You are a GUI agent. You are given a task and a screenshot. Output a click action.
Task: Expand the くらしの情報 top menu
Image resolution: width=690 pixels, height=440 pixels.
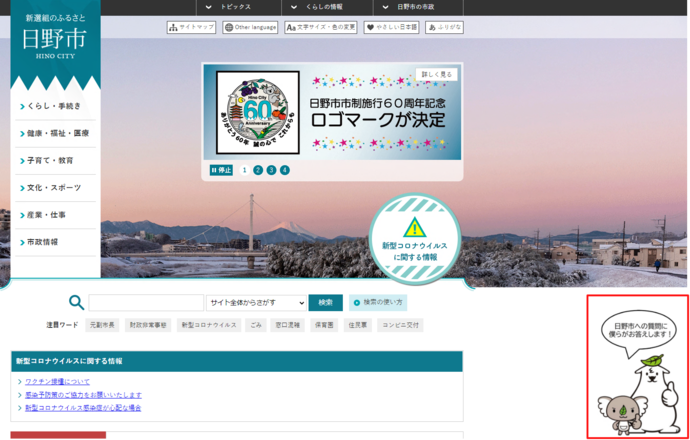327,7
